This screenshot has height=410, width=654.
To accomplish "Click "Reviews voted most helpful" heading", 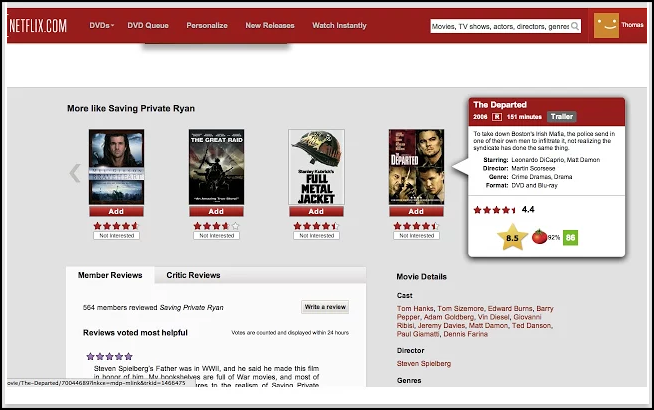I will tap(135, 333).
